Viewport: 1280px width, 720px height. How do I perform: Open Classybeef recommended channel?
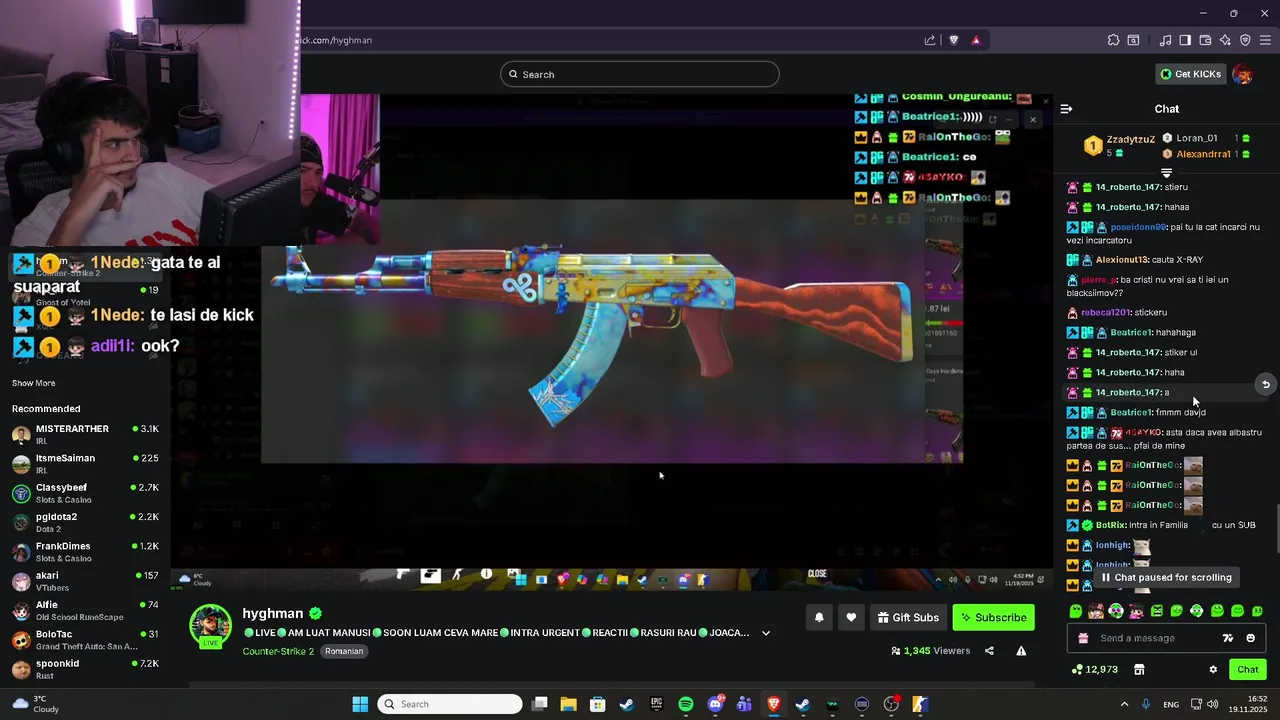85,493
